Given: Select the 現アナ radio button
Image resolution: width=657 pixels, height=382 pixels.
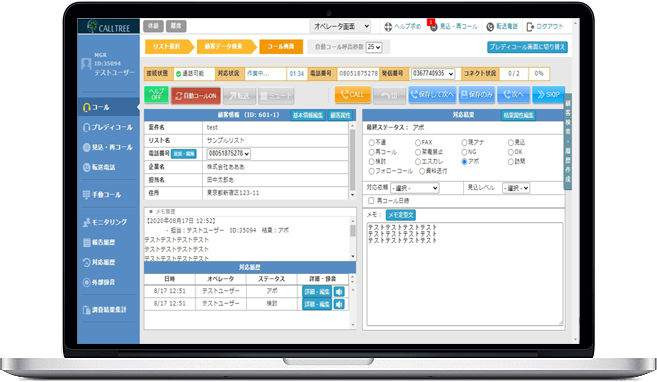Looking at the screenshot, I should click(464, 143).
